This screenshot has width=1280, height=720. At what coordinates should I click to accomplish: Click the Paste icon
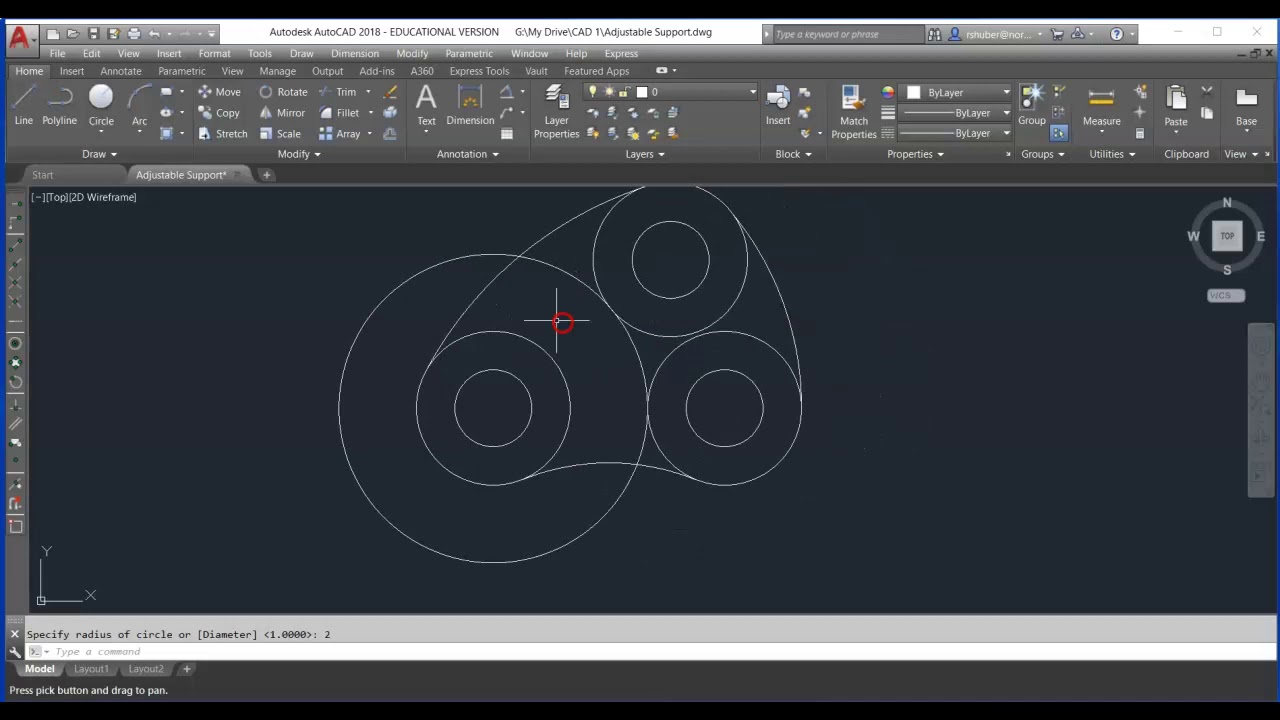point(1176,105)
